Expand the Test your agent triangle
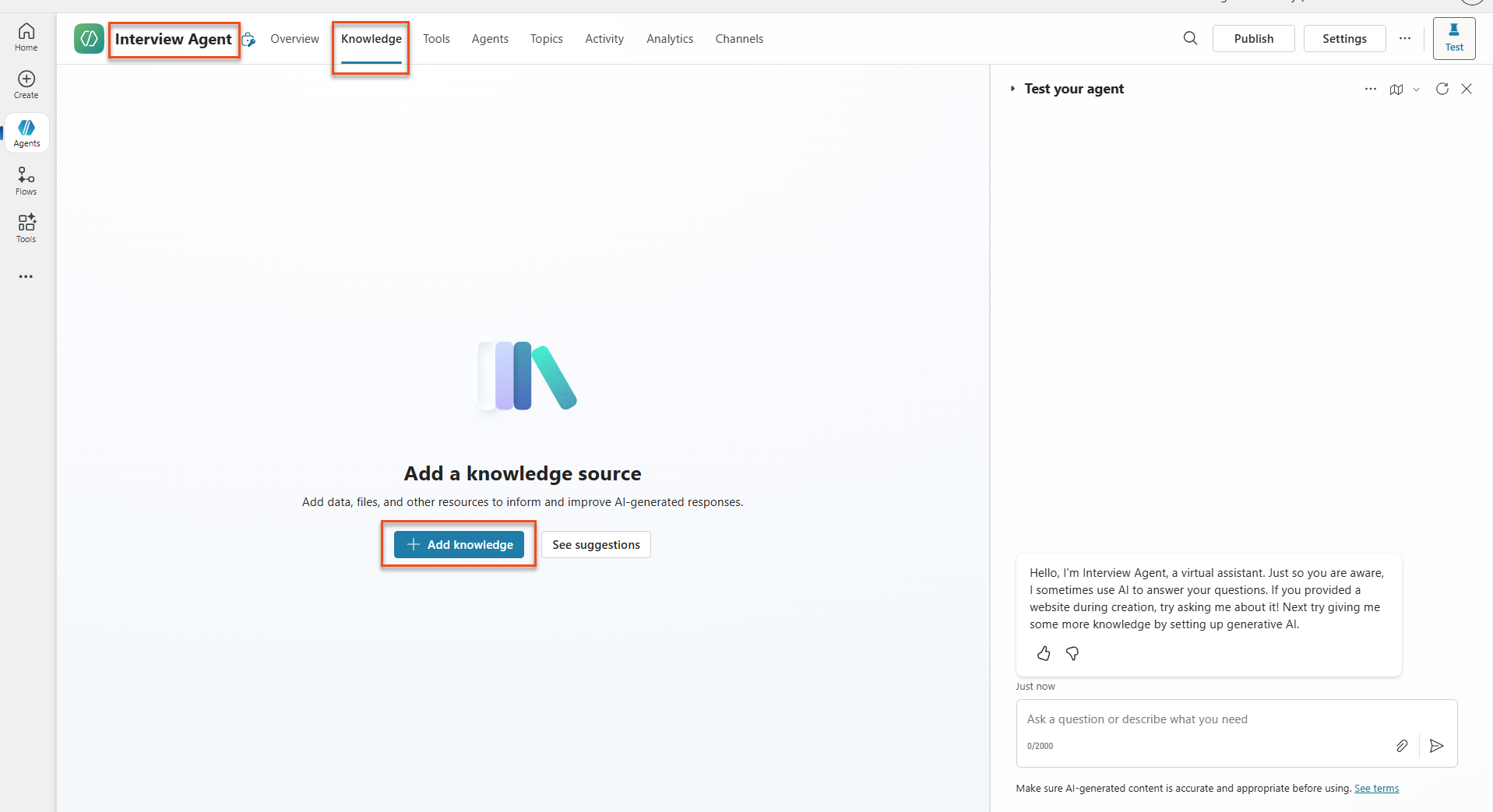 point(1012,89)
